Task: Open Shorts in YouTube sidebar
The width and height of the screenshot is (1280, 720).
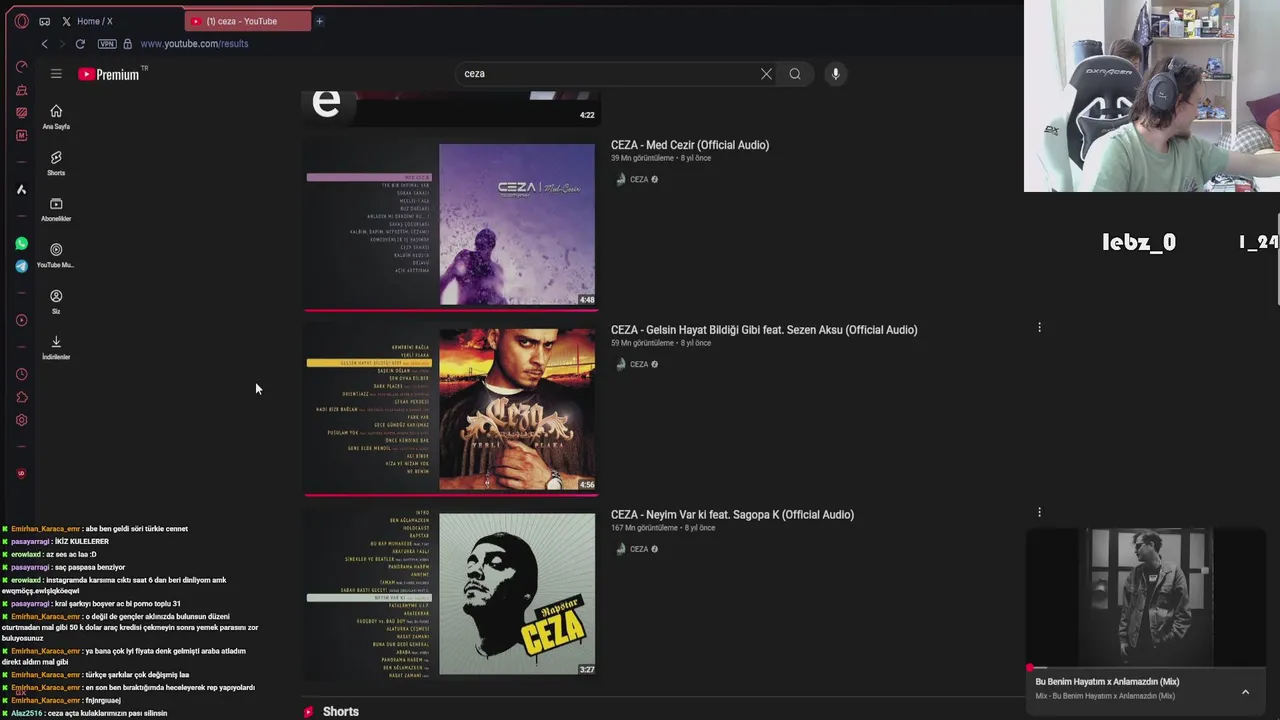Action: tap(56, 163)
